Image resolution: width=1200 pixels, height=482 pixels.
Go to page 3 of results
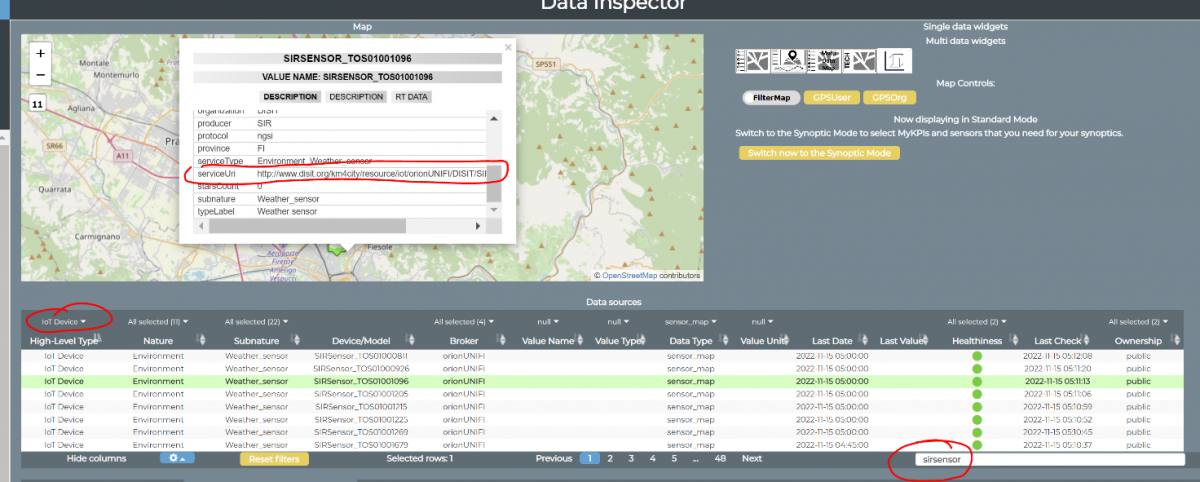(x=630, y=458)
